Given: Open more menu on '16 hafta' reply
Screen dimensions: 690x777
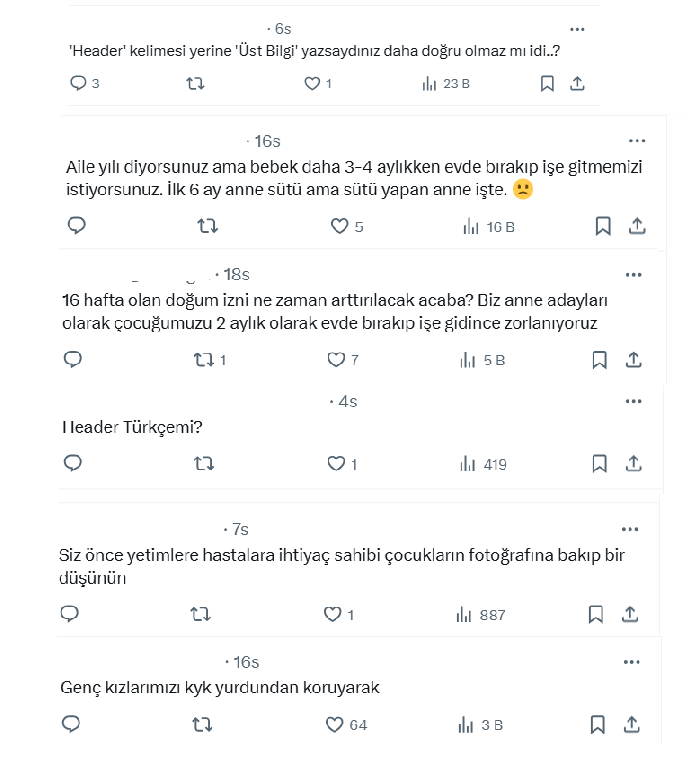Looking at the screenshot, I should coord(633,274).
